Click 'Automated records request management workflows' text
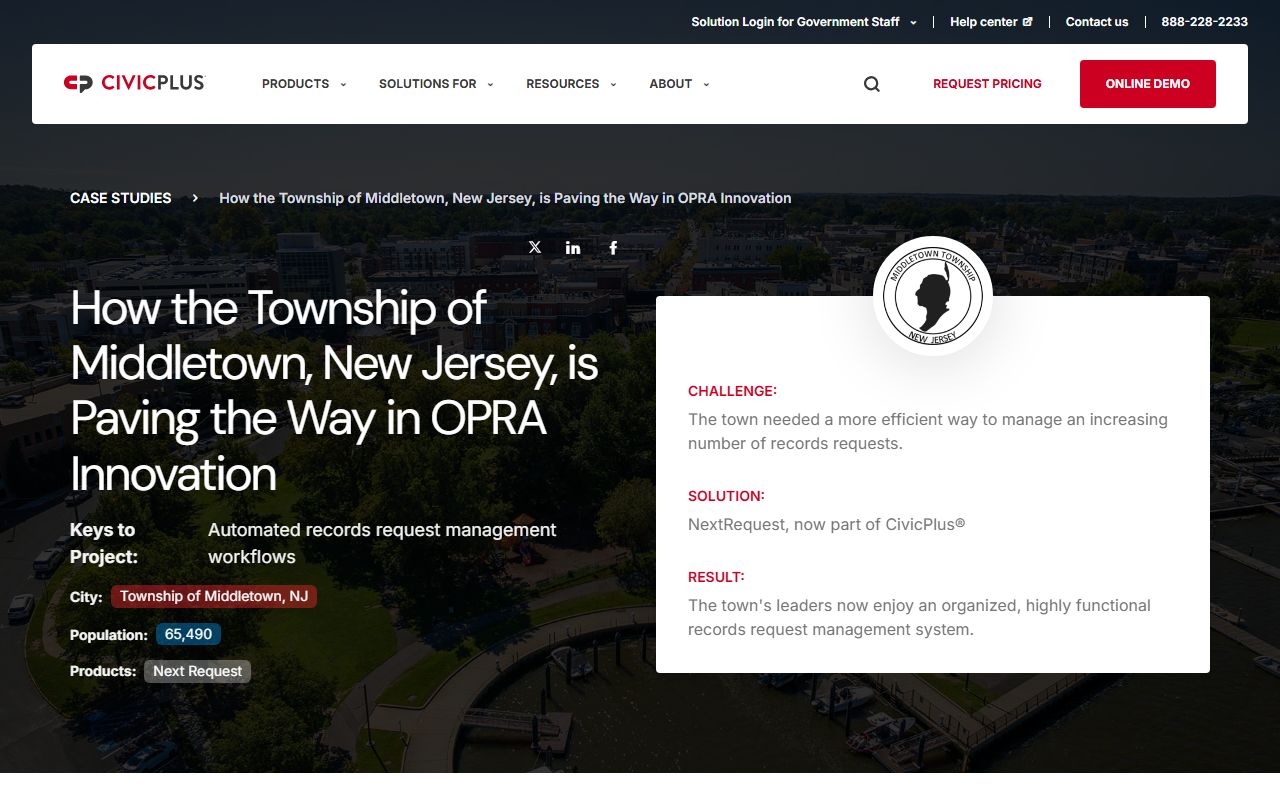1280x800 pixels. [382, 543]
